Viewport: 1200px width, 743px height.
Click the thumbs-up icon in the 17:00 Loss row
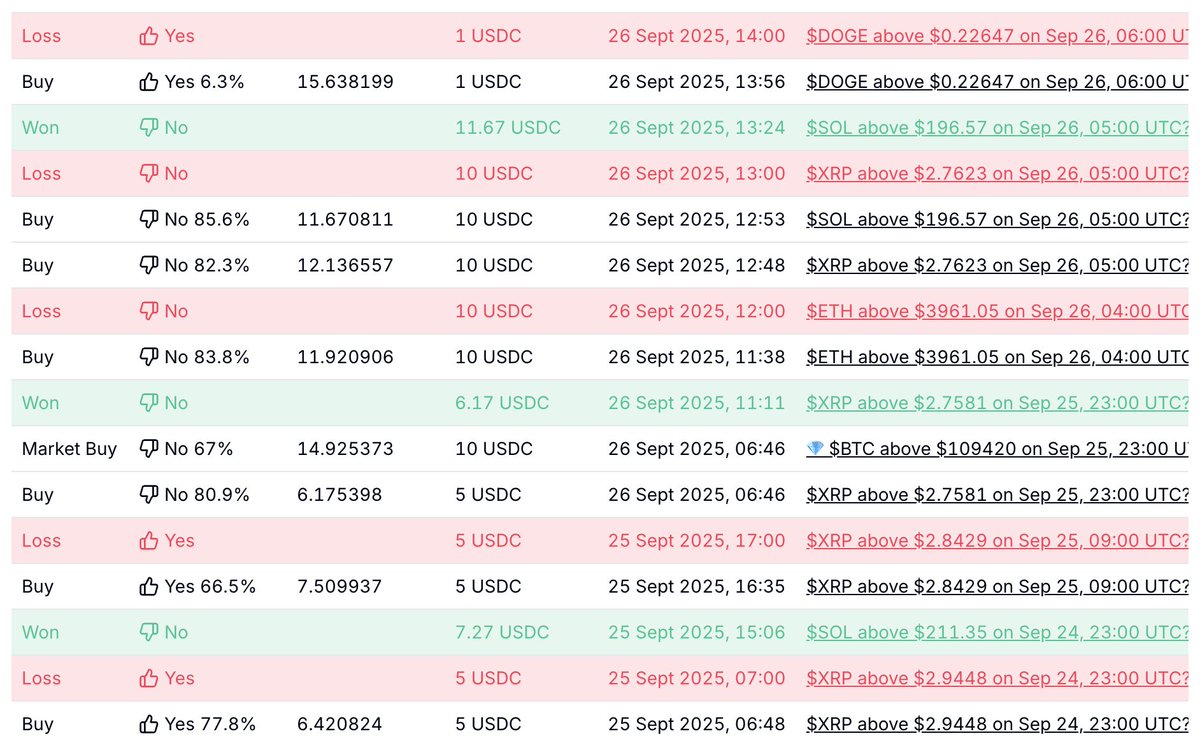149,541
